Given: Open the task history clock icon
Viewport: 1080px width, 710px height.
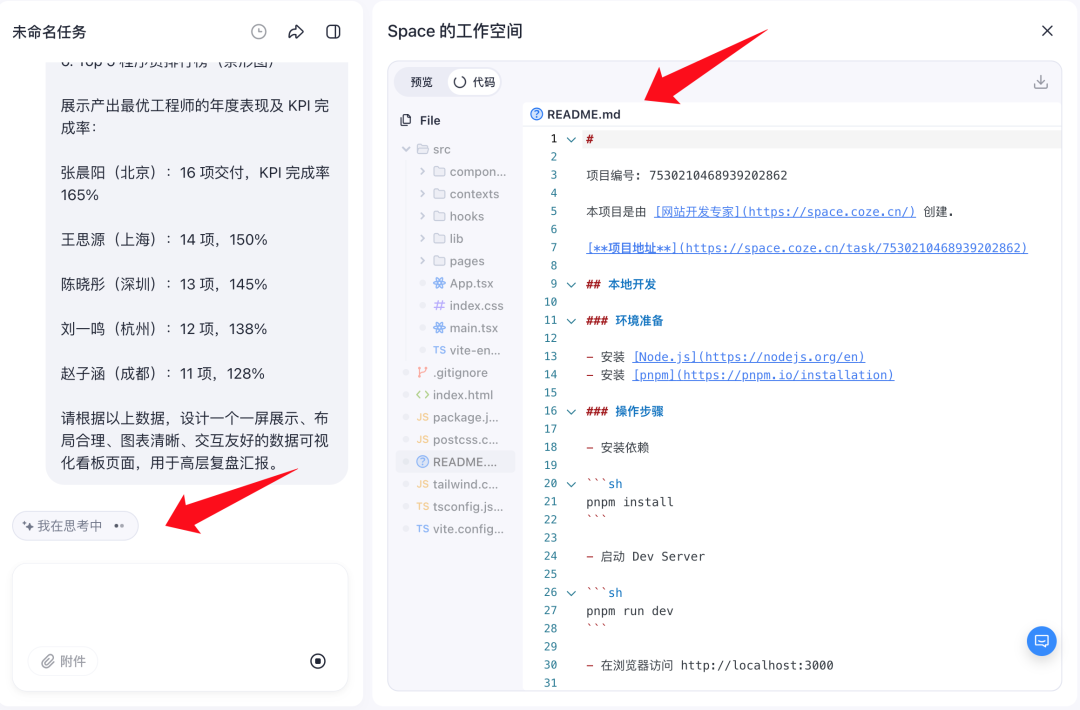Looking at the screenshot, I should point(258,32).
